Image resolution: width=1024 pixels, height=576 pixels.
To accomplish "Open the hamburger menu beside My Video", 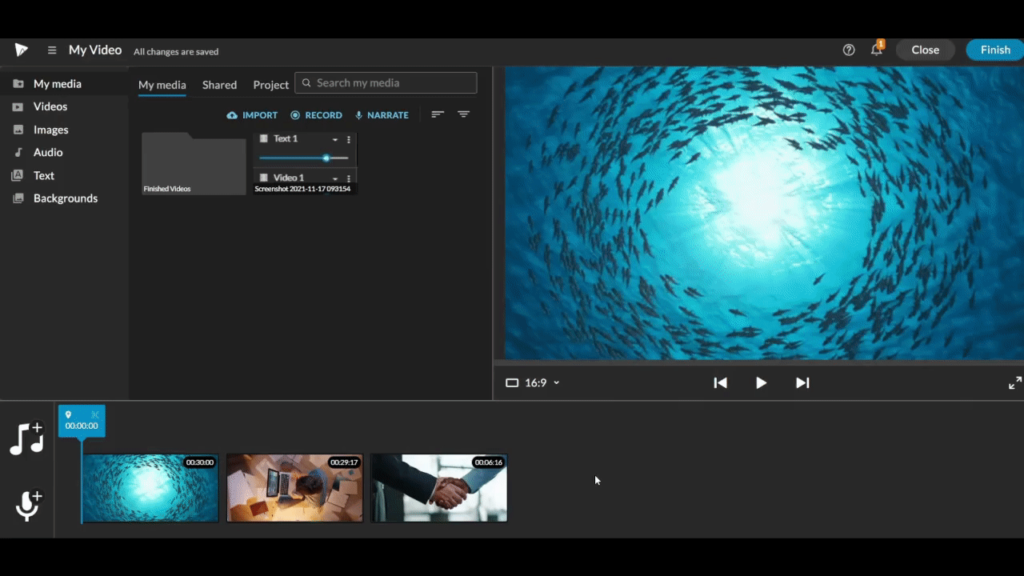I will 52,50.
